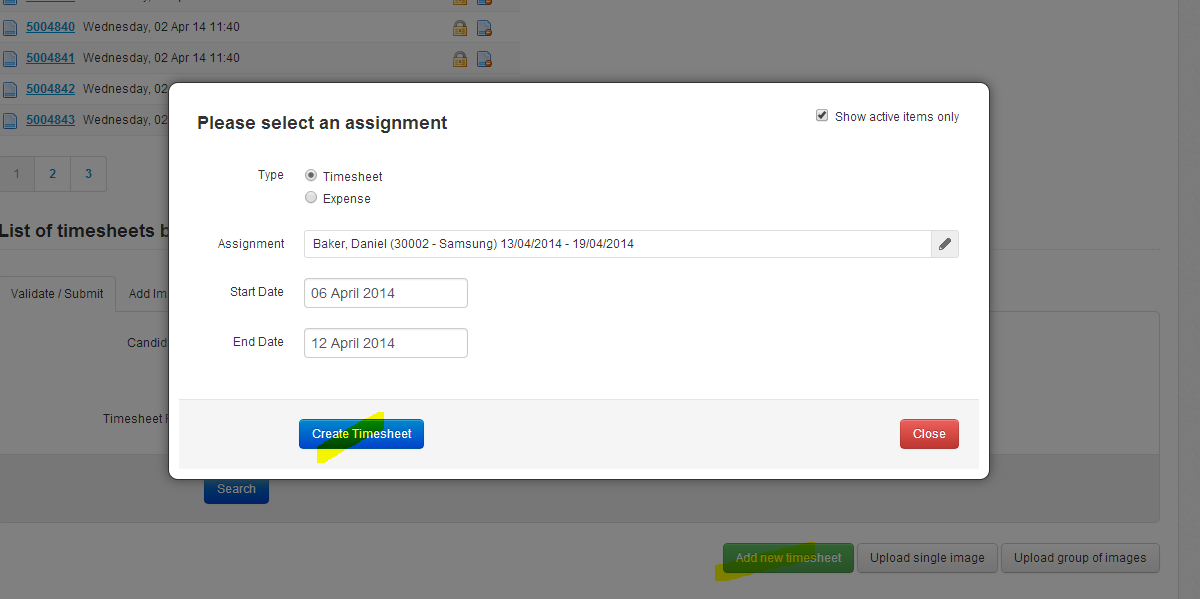Viewport: 1200px width, 599px height.
Task: Click the date text in row 5004840
Action: pos(161,27)
